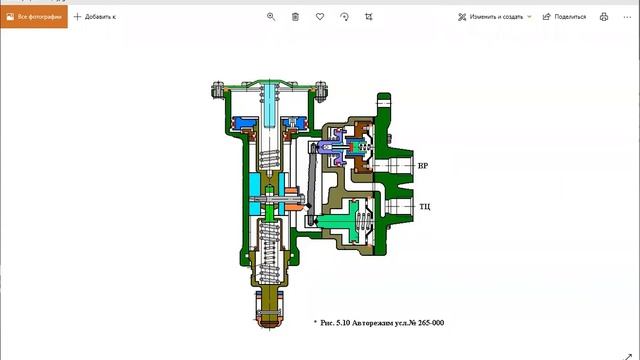Click the picture icon in Все фотографии

10,17
